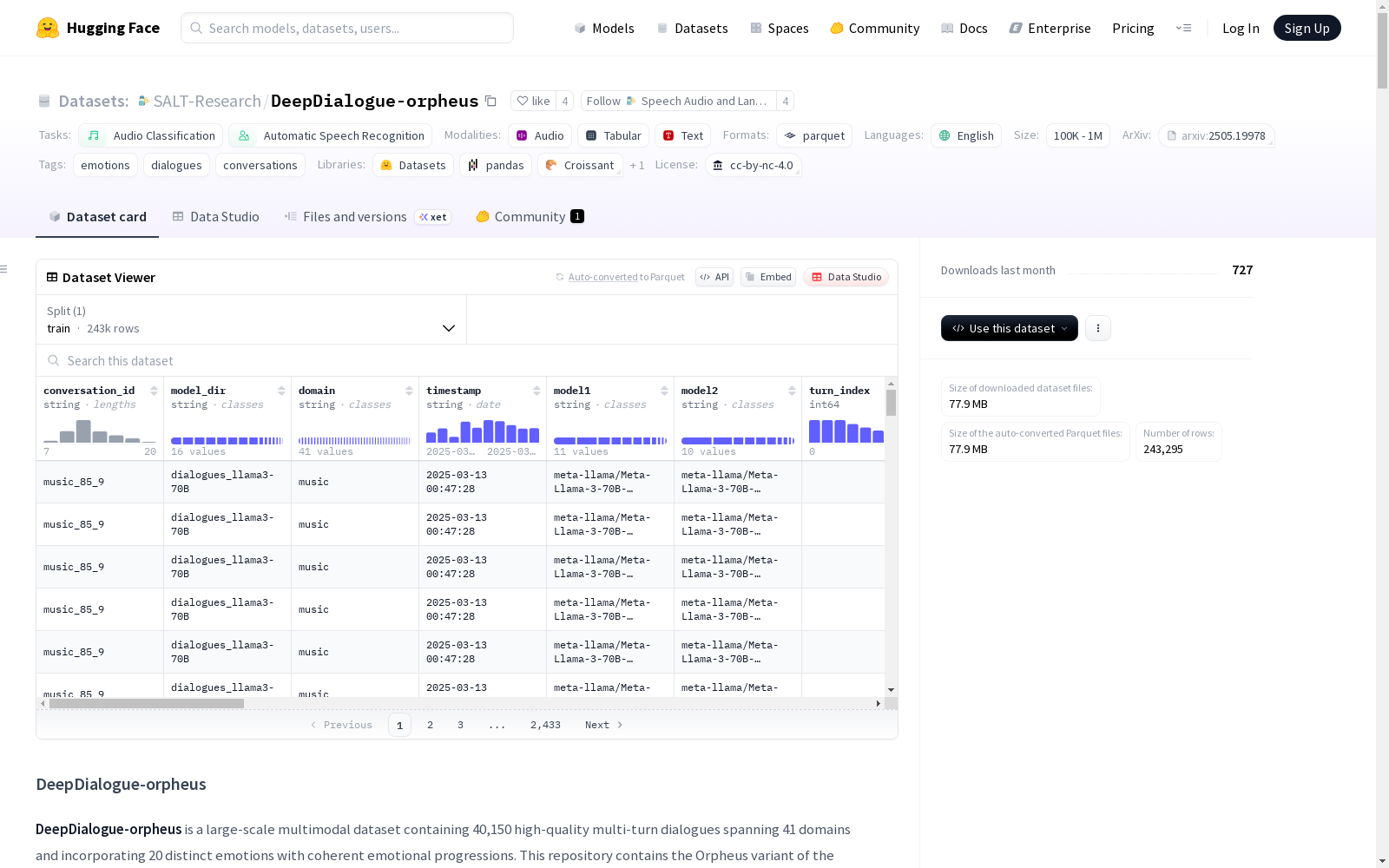Image resolution: width=1389 pixels, height=868 pixels.
Task: Go to page 3 of dataset
Action: click(x=460, y=725)
